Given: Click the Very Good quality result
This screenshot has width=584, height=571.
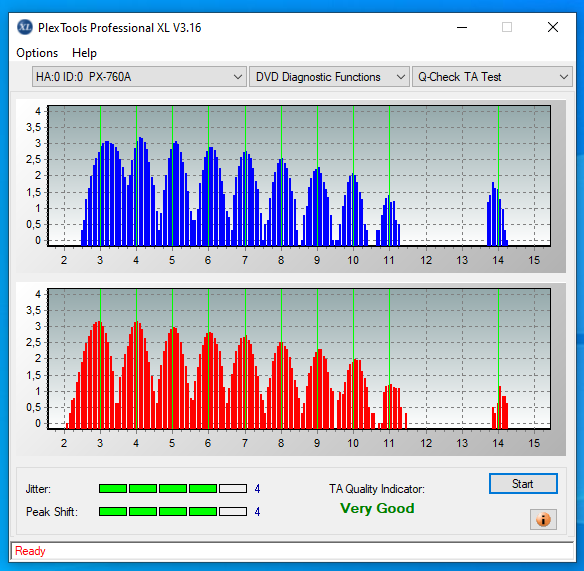Looking at the screenshot, I should pos(377,508).
